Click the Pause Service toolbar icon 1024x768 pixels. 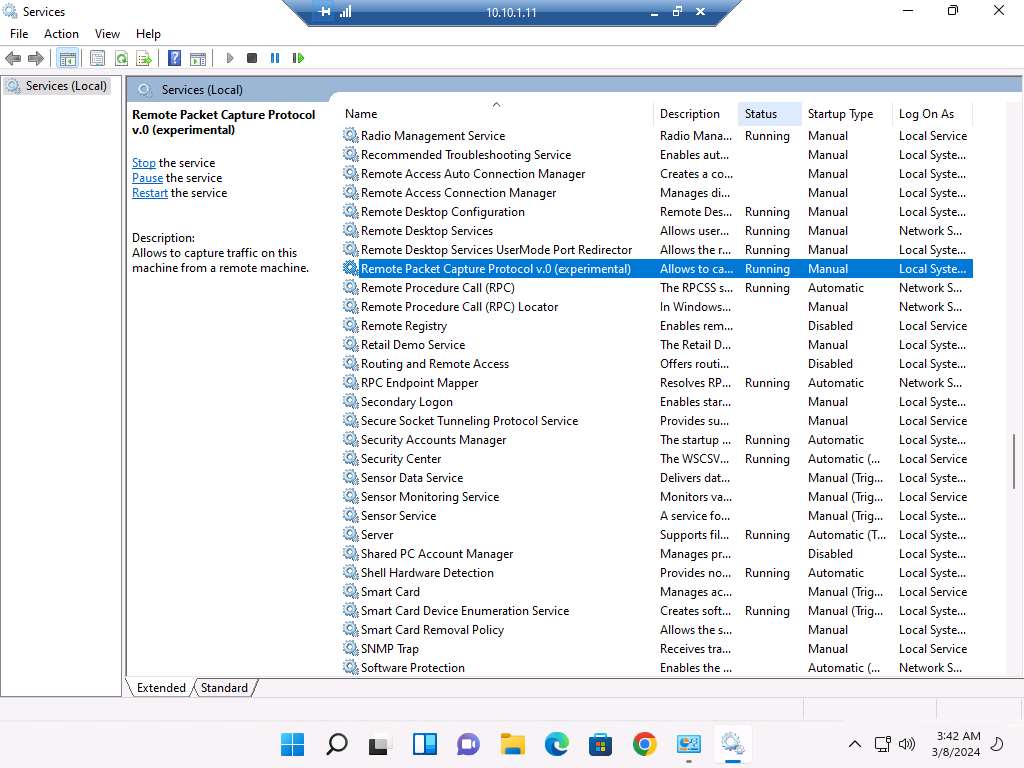pos(275,59)
